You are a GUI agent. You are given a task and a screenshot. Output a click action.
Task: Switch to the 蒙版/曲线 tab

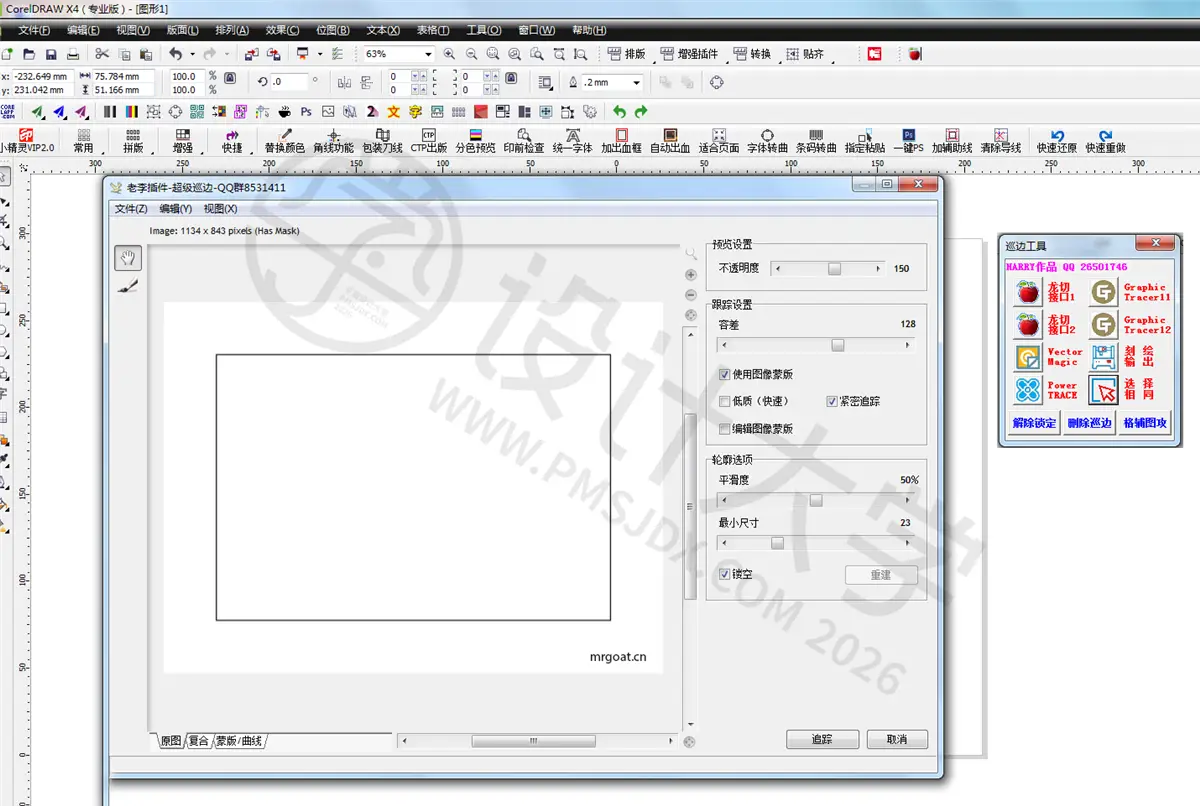coord(240,741)
